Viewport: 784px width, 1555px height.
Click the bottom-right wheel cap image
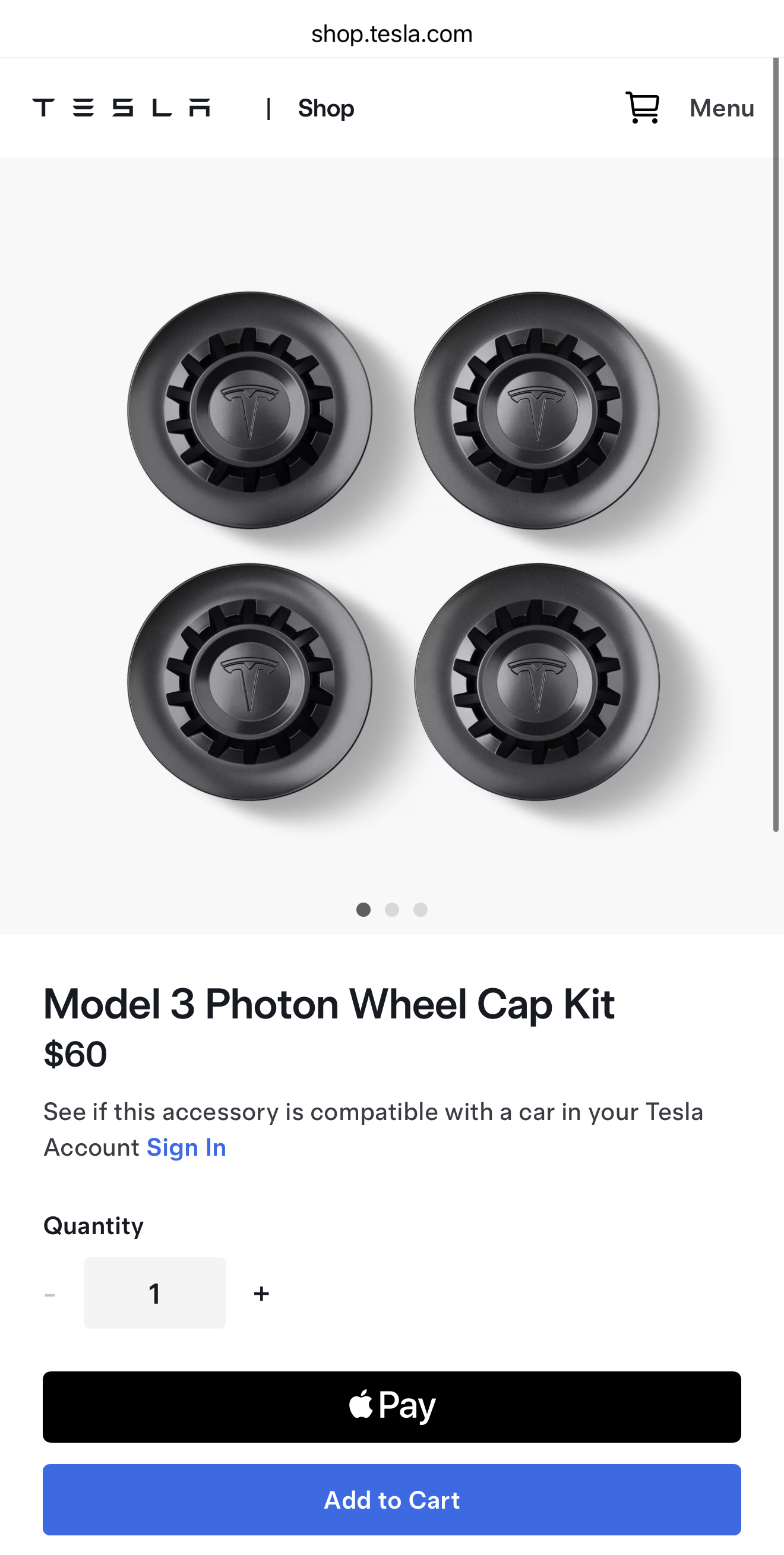click(x=536, y=682)
